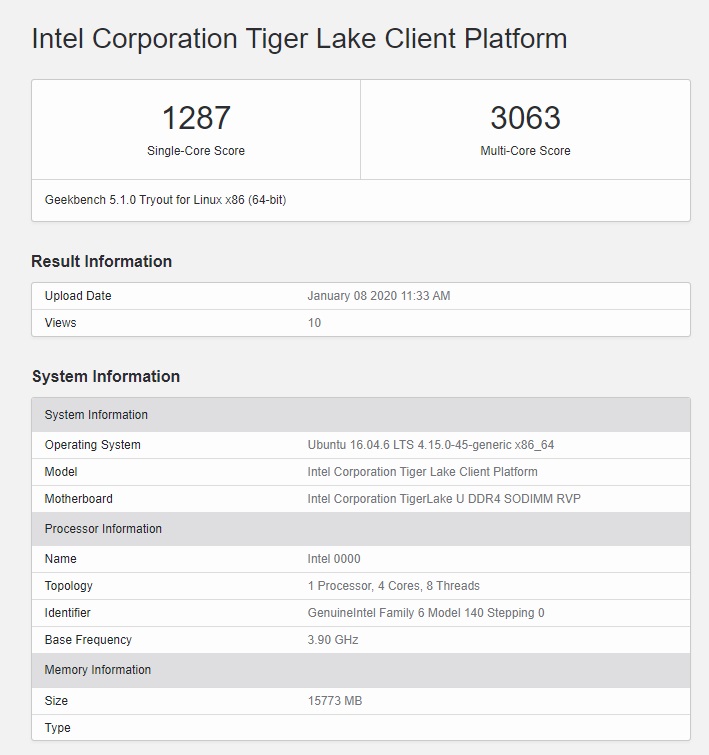709x755 pixels.
Task: Select the views count 10
Action: click(314, 323)
